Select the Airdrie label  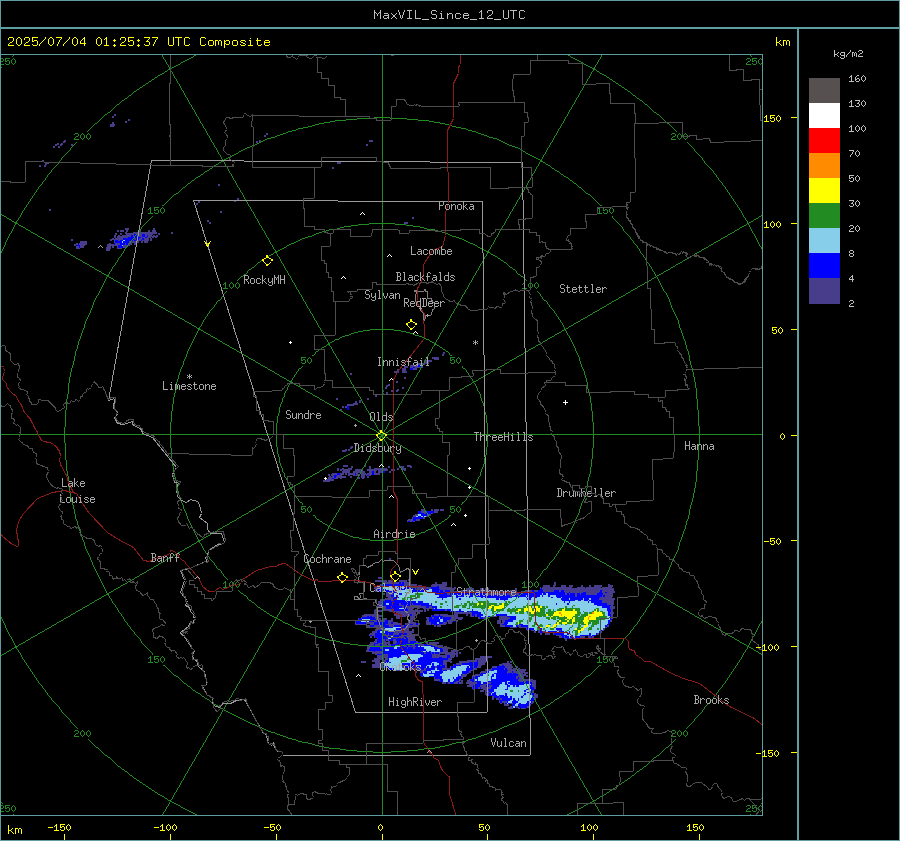pos(394,534)
